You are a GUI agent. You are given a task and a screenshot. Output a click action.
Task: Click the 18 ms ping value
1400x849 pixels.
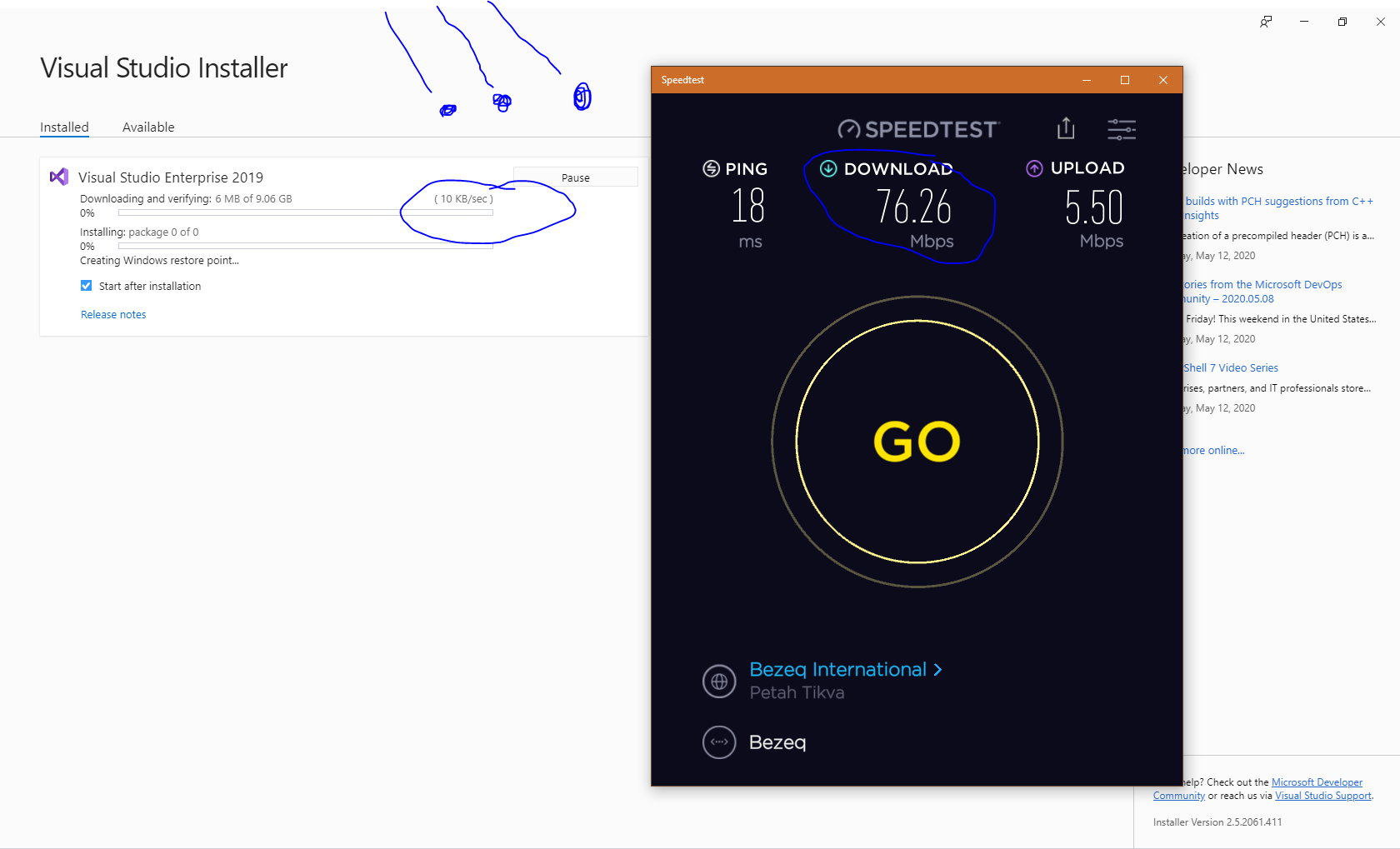tap(748, 206)
